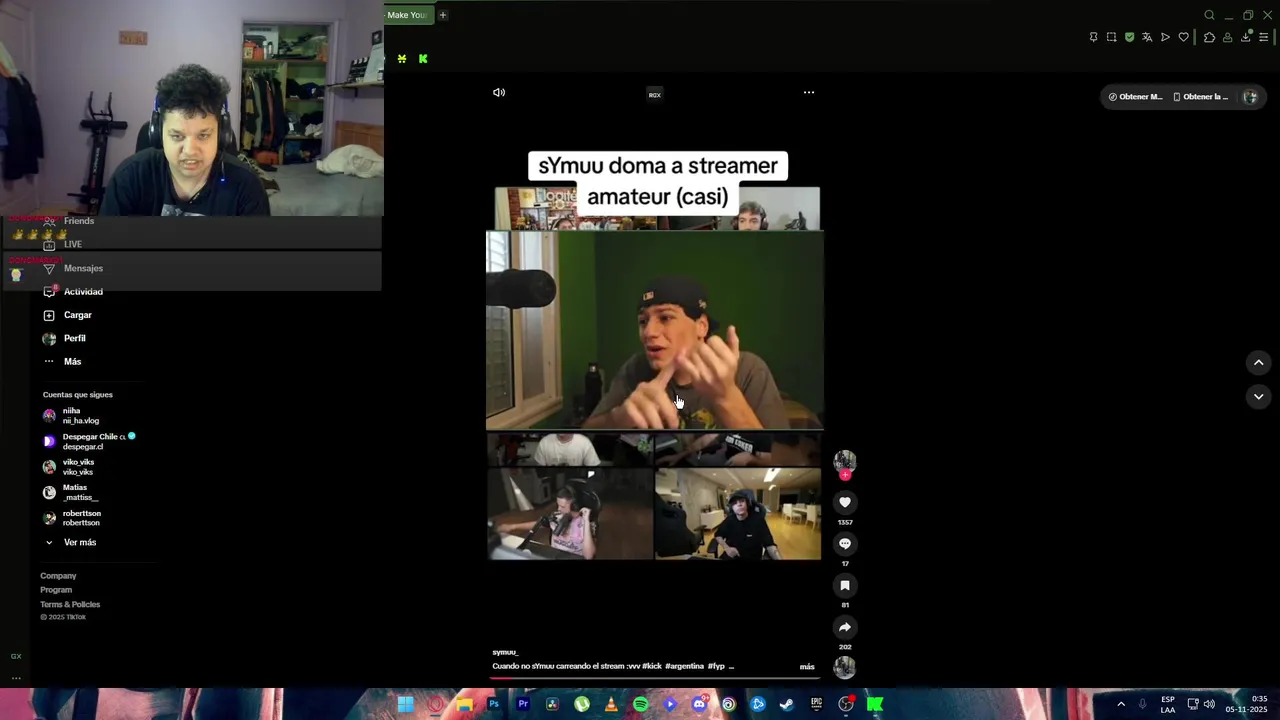Open the translate page icon
The height and width of the screenshot is (720, 1280).
coord(1147,37)
